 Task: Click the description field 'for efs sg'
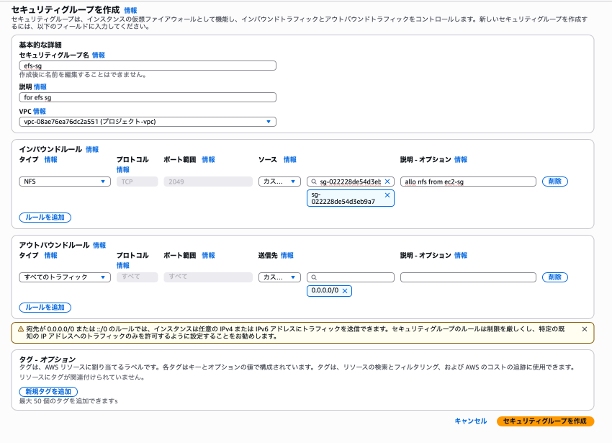click(x=148, y=97)
